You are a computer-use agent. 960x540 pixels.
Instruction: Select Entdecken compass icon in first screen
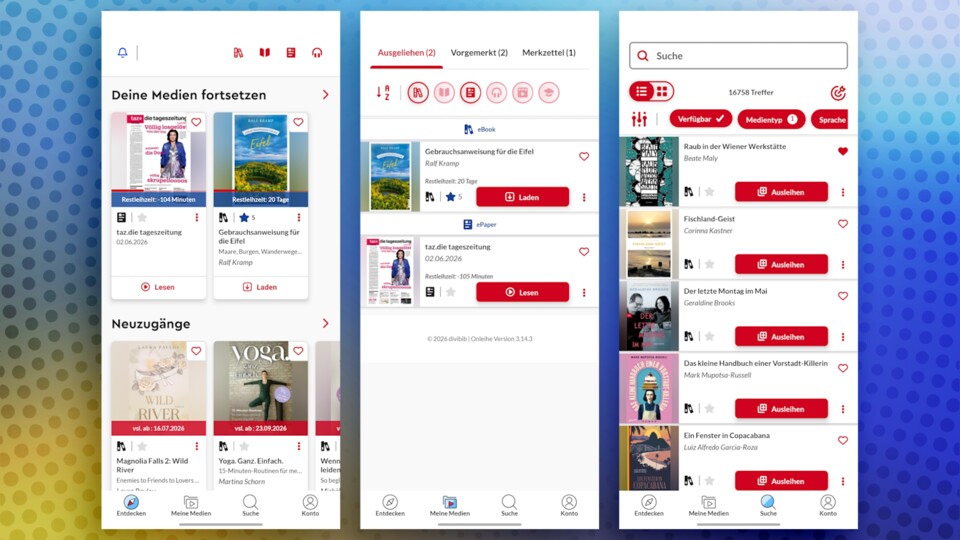click(131, 502)
